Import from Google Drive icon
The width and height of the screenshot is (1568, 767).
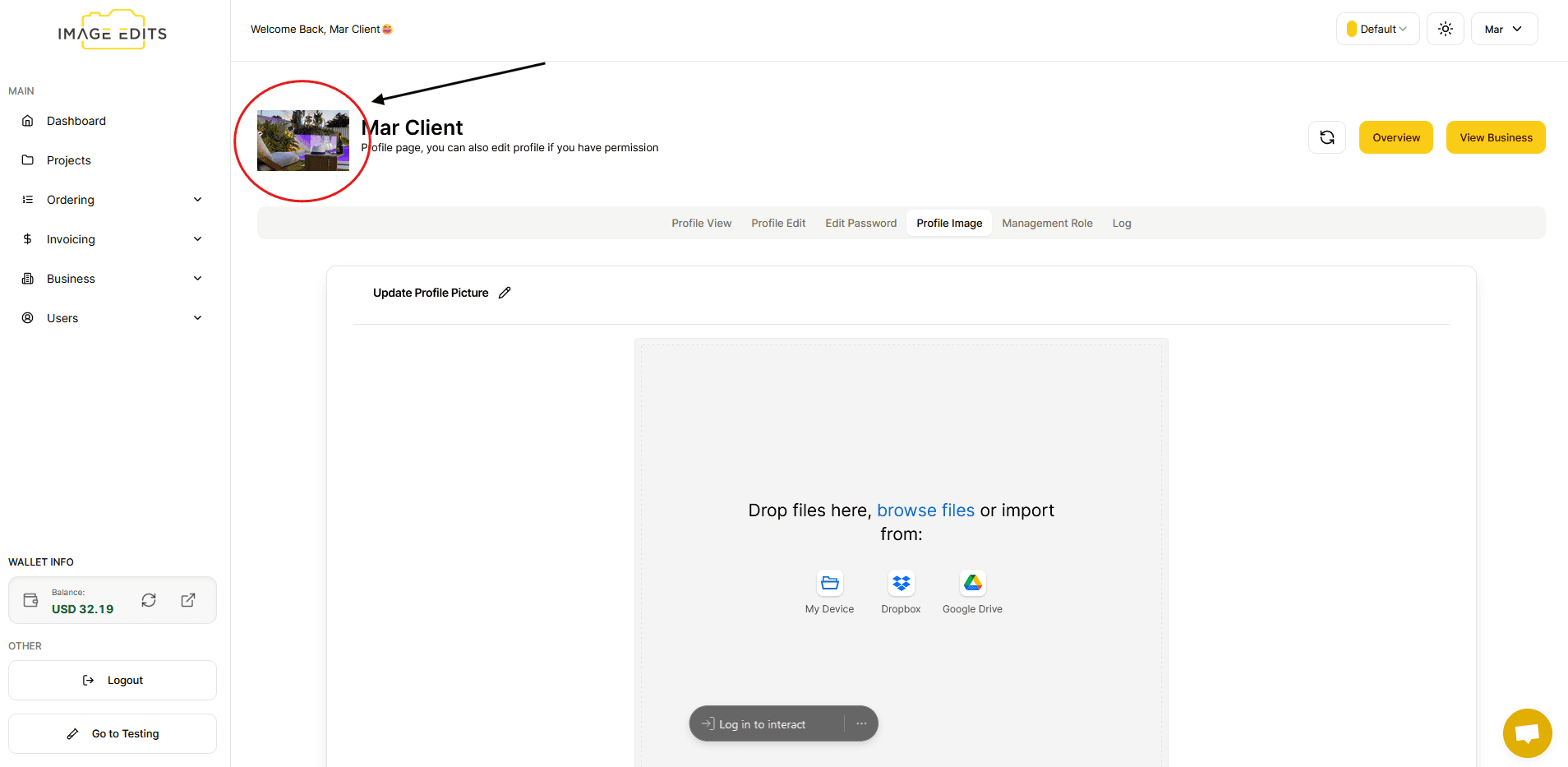tap(972, 583)
